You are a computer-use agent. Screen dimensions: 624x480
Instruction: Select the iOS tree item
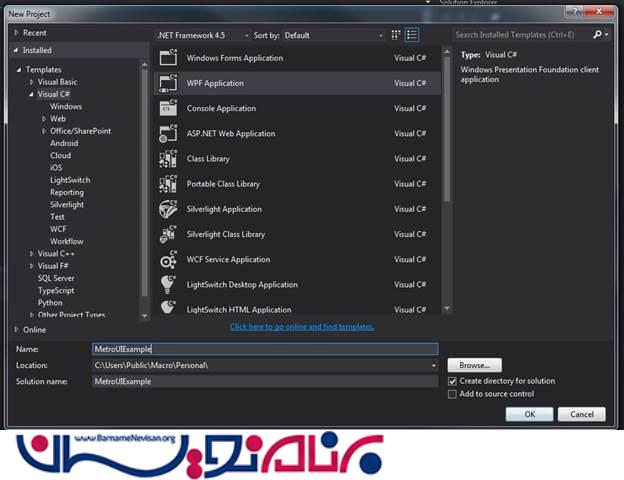click(x=56, y=168)
